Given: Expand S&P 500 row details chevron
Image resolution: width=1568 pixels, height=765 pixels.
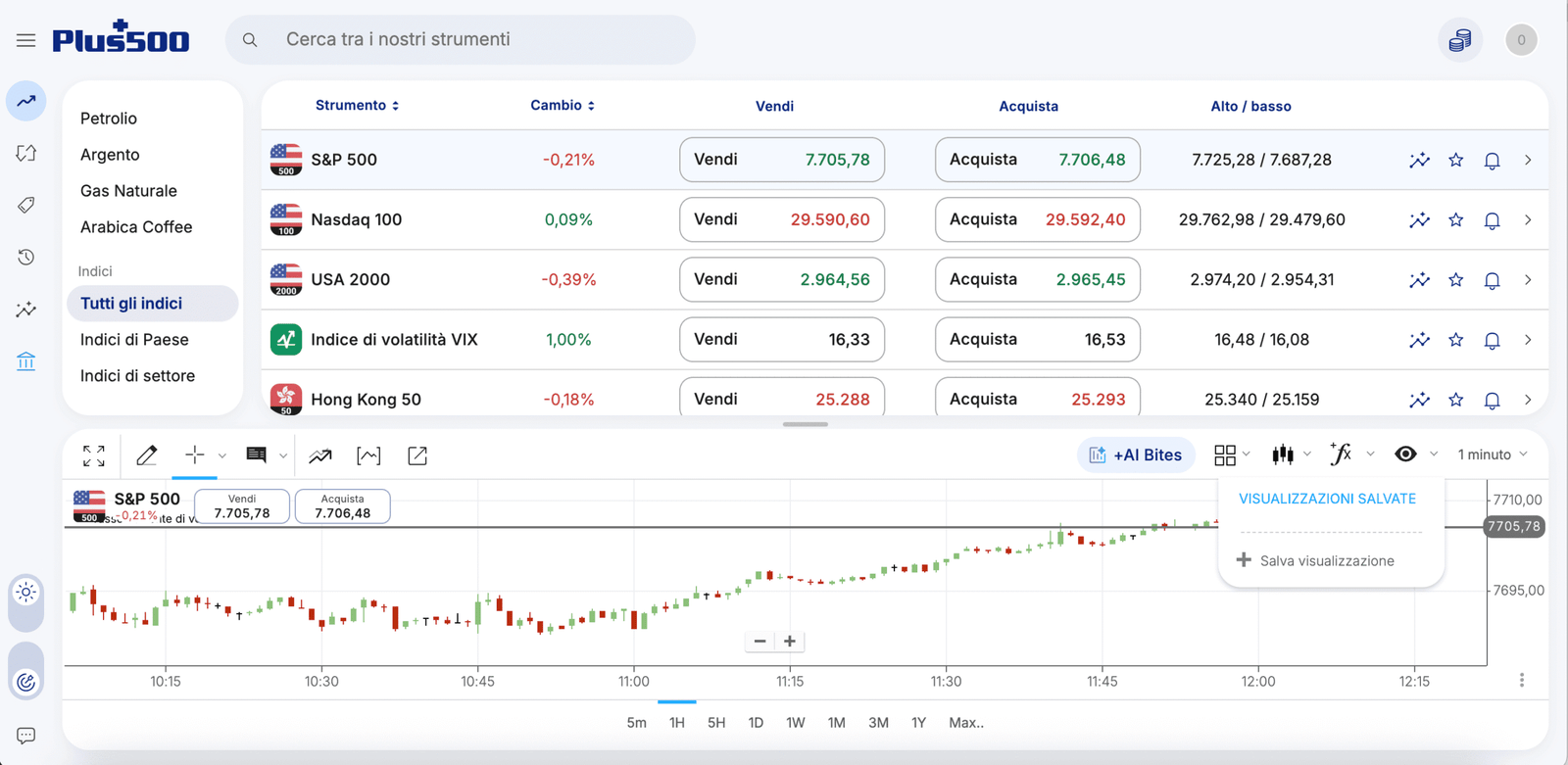Looking at the screenshot, I should pos(1528,161).
